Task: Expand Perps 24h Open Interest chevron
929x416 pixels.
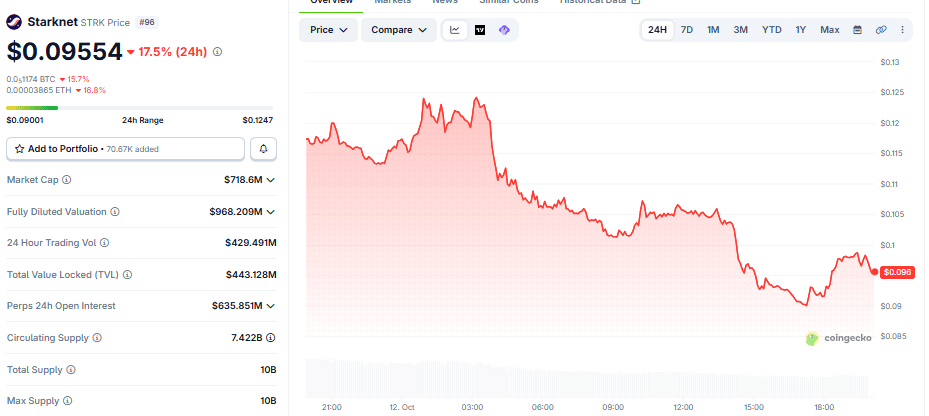Action: (271, 306)
